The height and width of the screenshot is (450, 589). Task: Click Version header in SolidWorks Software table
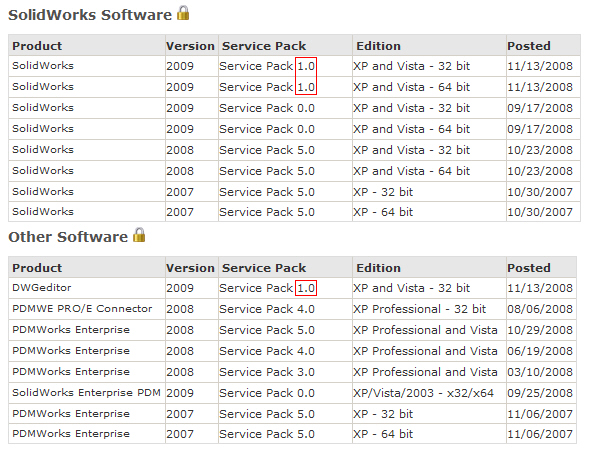(x=190, y=46)
